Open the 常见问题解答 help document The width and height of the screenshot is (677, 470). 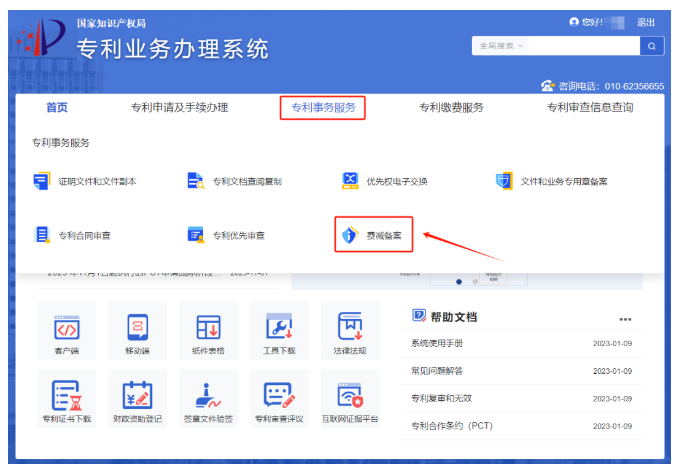pos(437,371)
